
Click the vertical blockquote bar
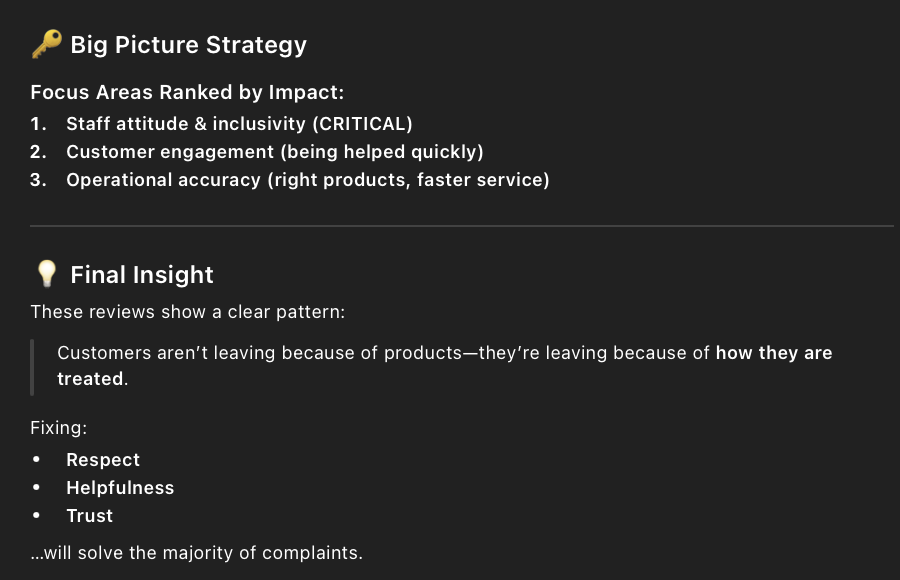point(32,366)
